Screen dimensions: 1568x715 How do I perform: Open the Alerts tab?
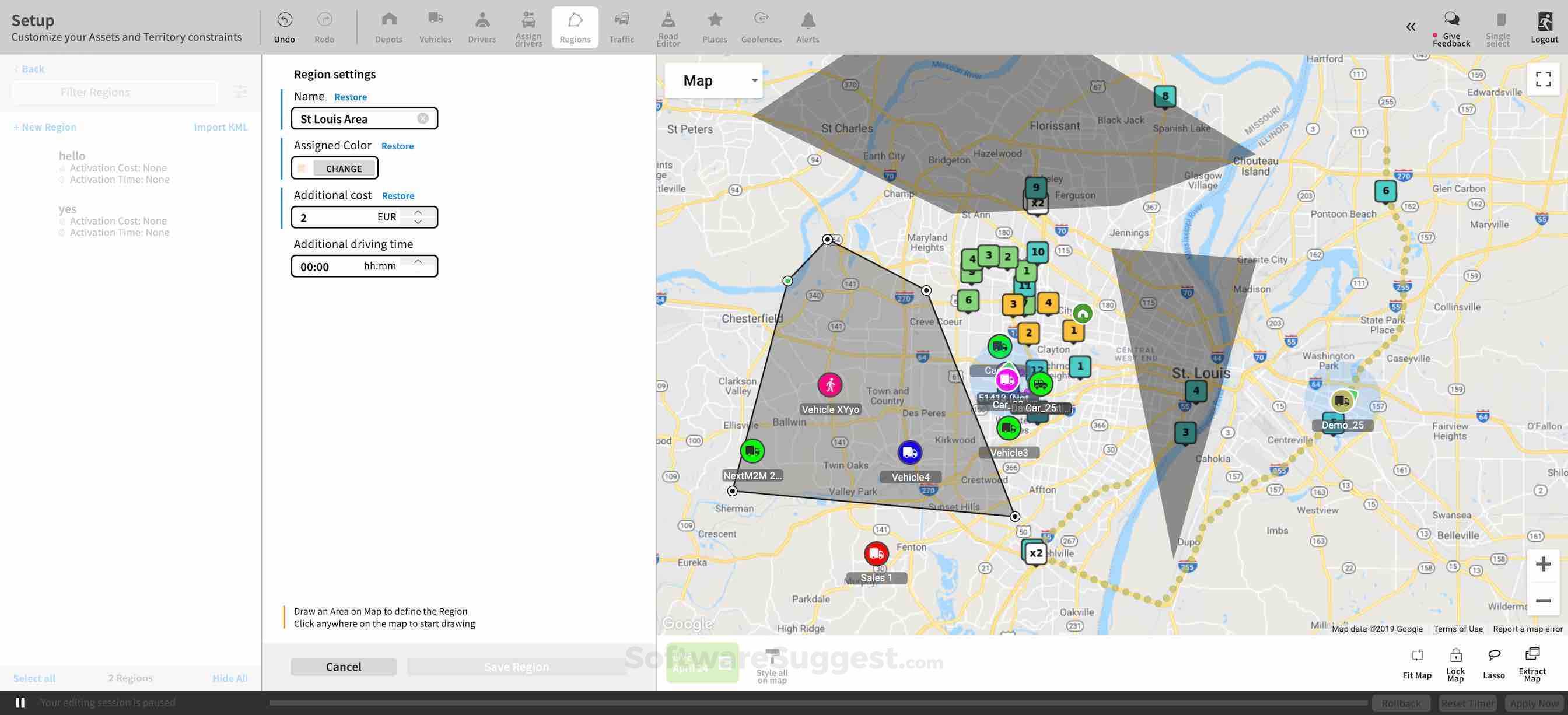point(807,27)
